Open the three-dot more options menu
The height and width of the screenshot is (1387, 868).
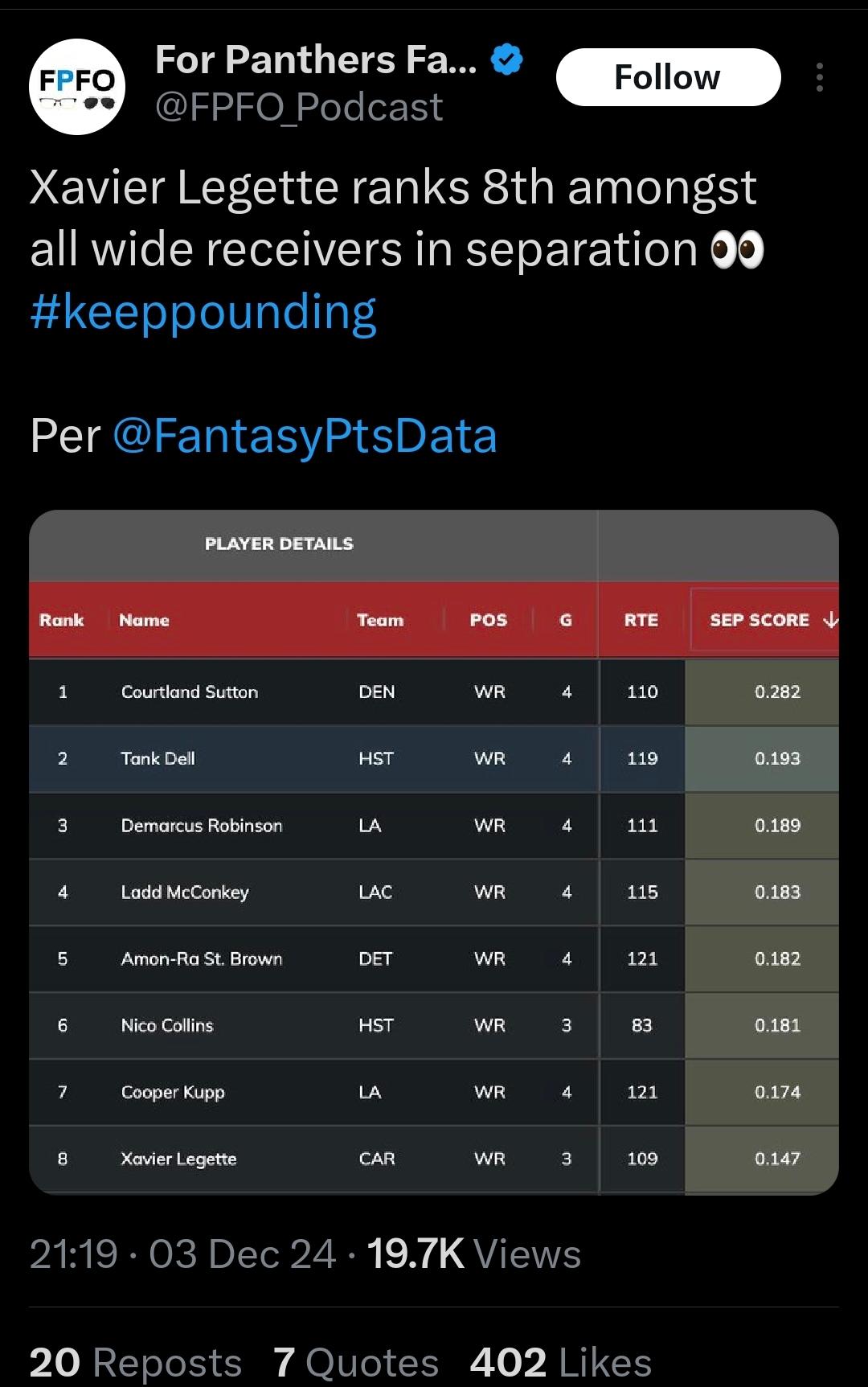click(819, 77)
